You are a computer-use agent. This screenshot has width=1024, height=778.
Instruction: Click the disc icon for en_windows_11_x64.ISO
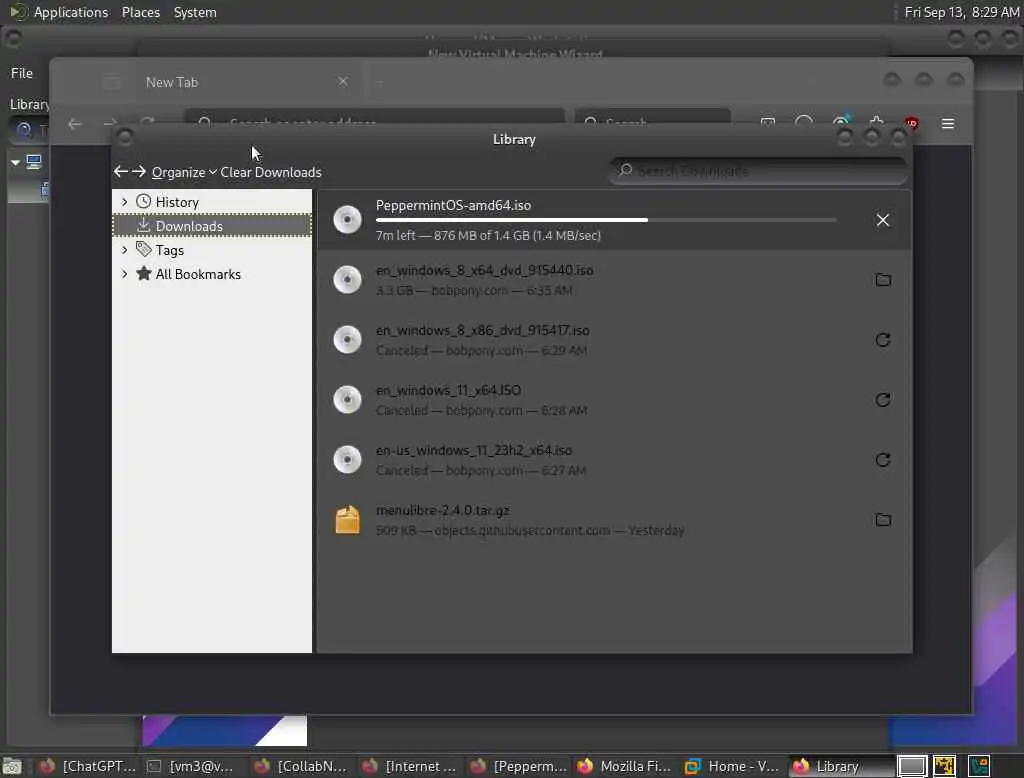click(x=347, y=400)
